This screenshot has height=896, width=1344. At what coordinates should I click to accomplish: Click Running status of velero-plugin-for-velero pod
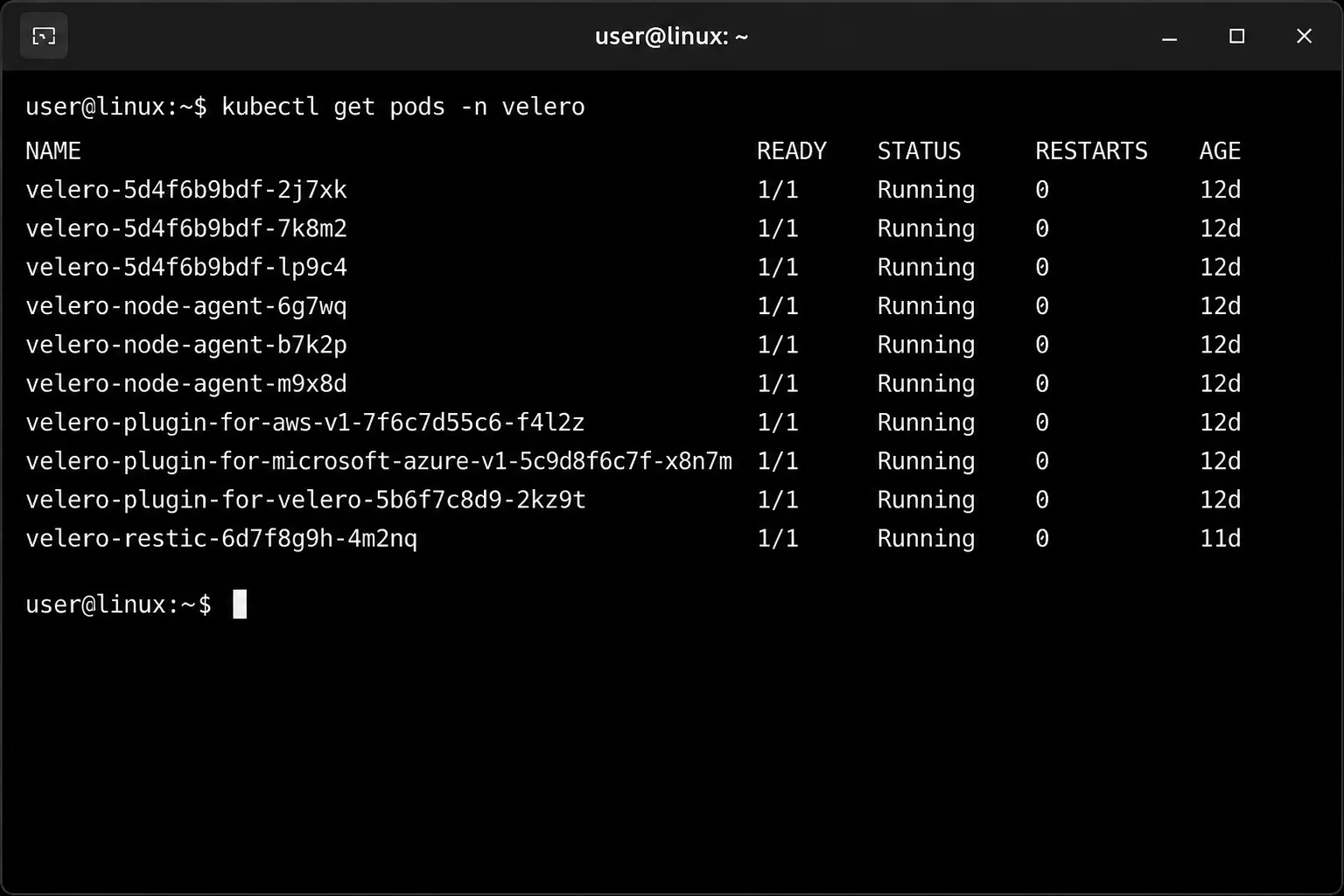(926, 500)
